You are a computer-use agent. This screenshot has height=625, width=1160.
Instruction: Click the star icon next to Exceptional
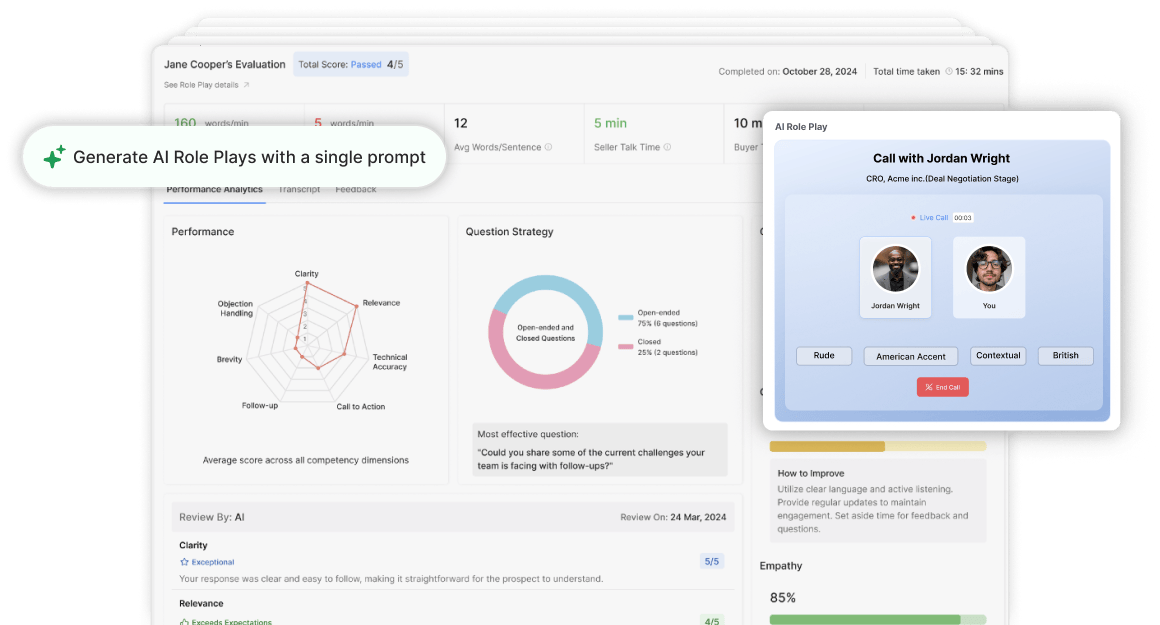(184, 562)
